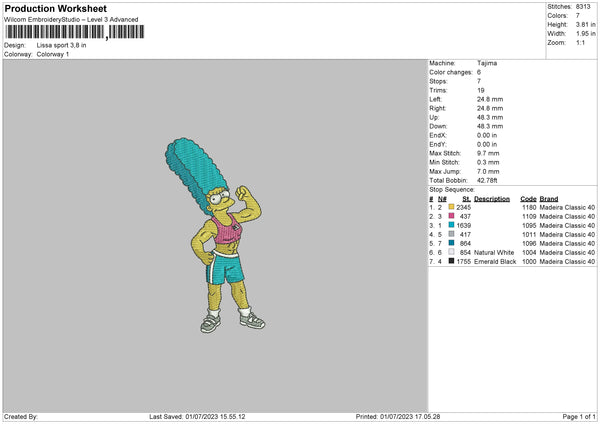Click the 'Emerald Black' description
Image resolution: width=600 pixels, height=424 pixels.
(495, 262)
